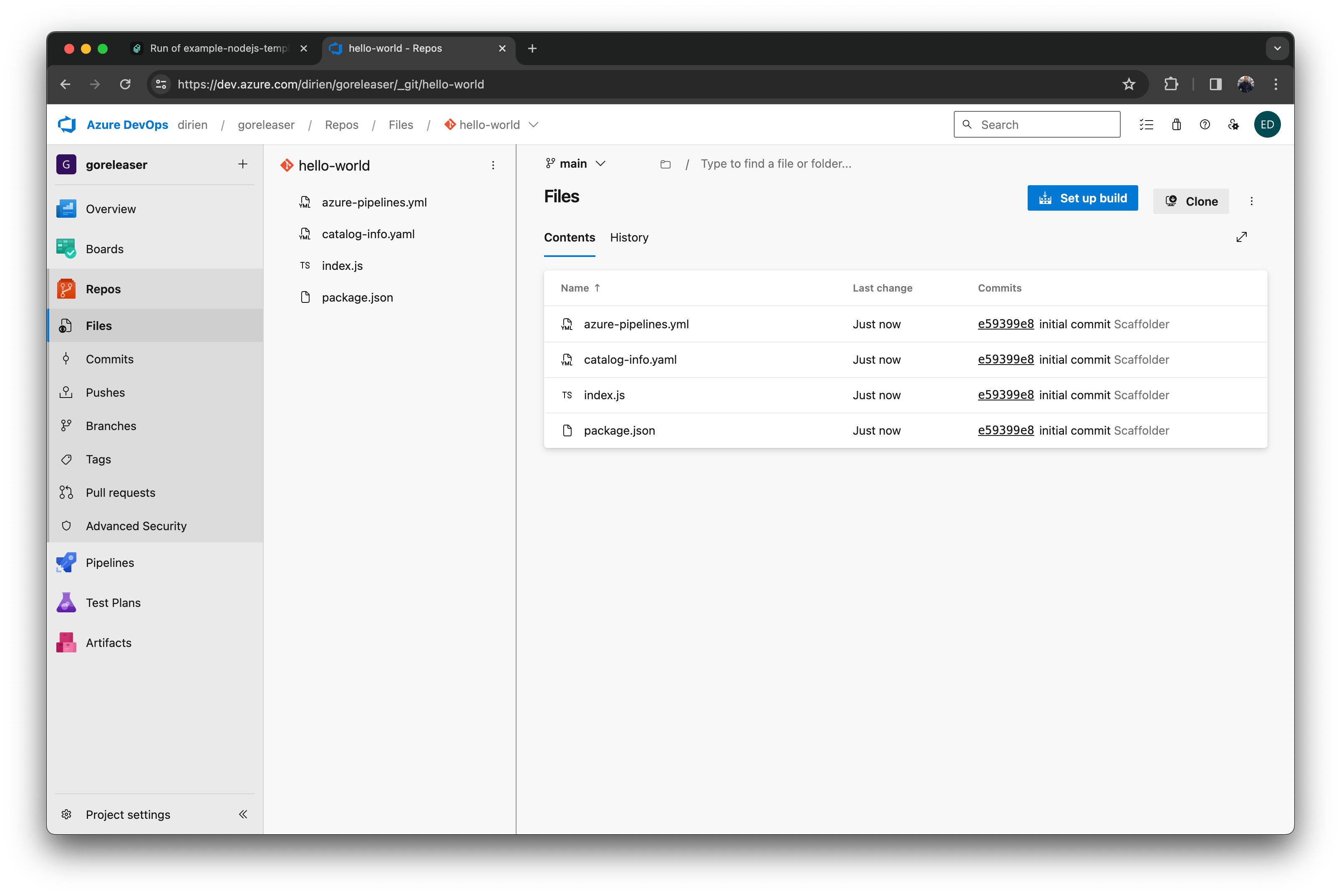
Task: Click the Search input field
Action: tap(1036, 125)
